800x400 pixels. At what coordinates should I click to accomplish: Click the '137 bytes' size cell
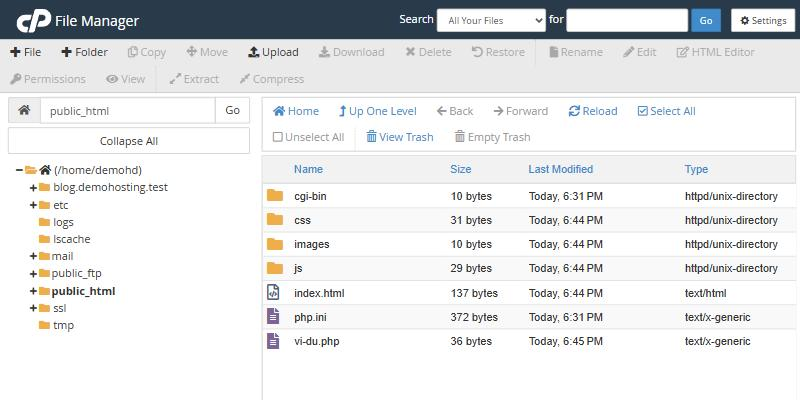pos(474,293)
